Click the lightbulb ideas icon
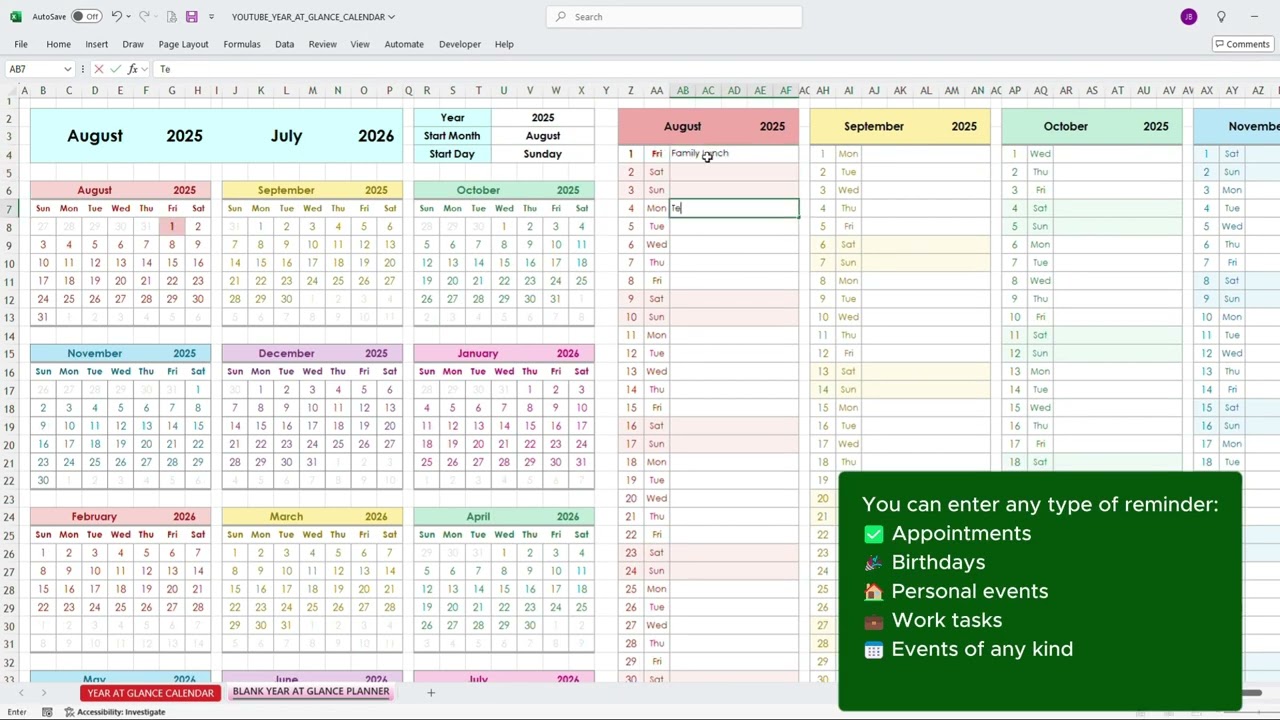 pyautogui.click(x=1221, y=17)
